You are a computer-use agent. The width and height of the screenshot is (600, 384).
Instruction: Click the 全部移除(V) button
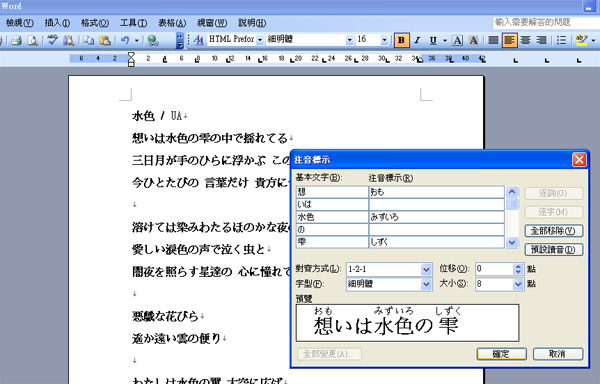point(553,231)
